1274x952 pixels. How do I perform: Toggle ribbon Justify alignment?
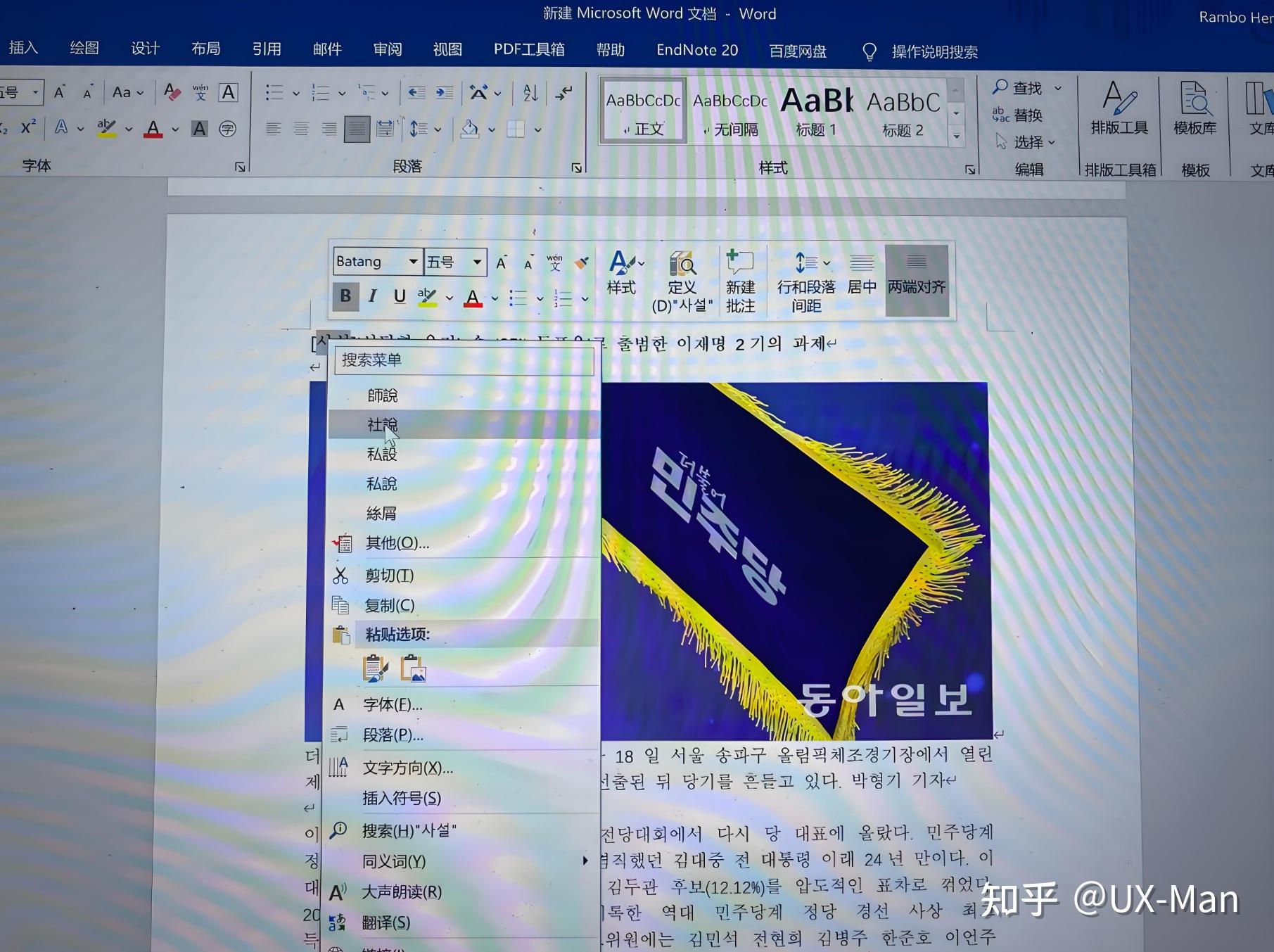tap(357, 129)
